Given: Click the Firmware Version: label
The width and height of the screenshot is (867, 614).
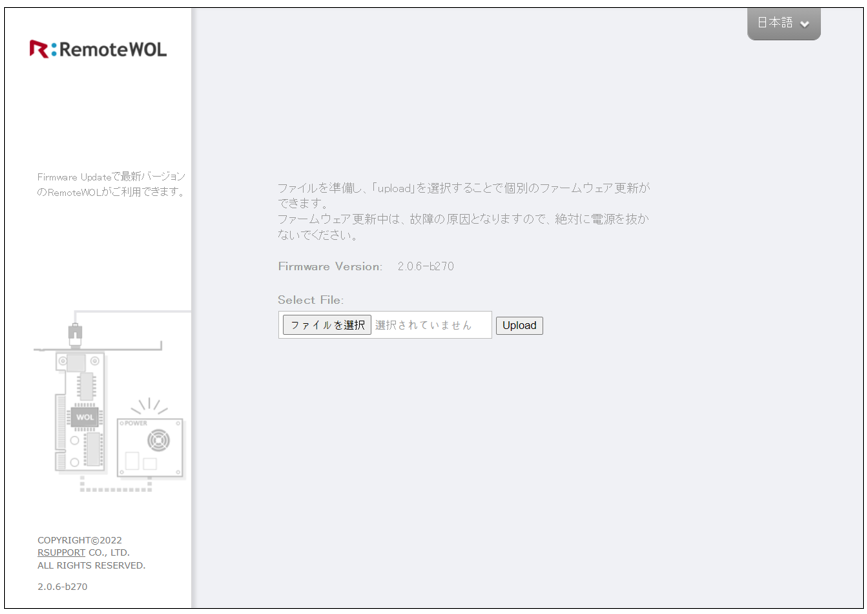Looking at the screenshot, I should [x=330, y=266].
